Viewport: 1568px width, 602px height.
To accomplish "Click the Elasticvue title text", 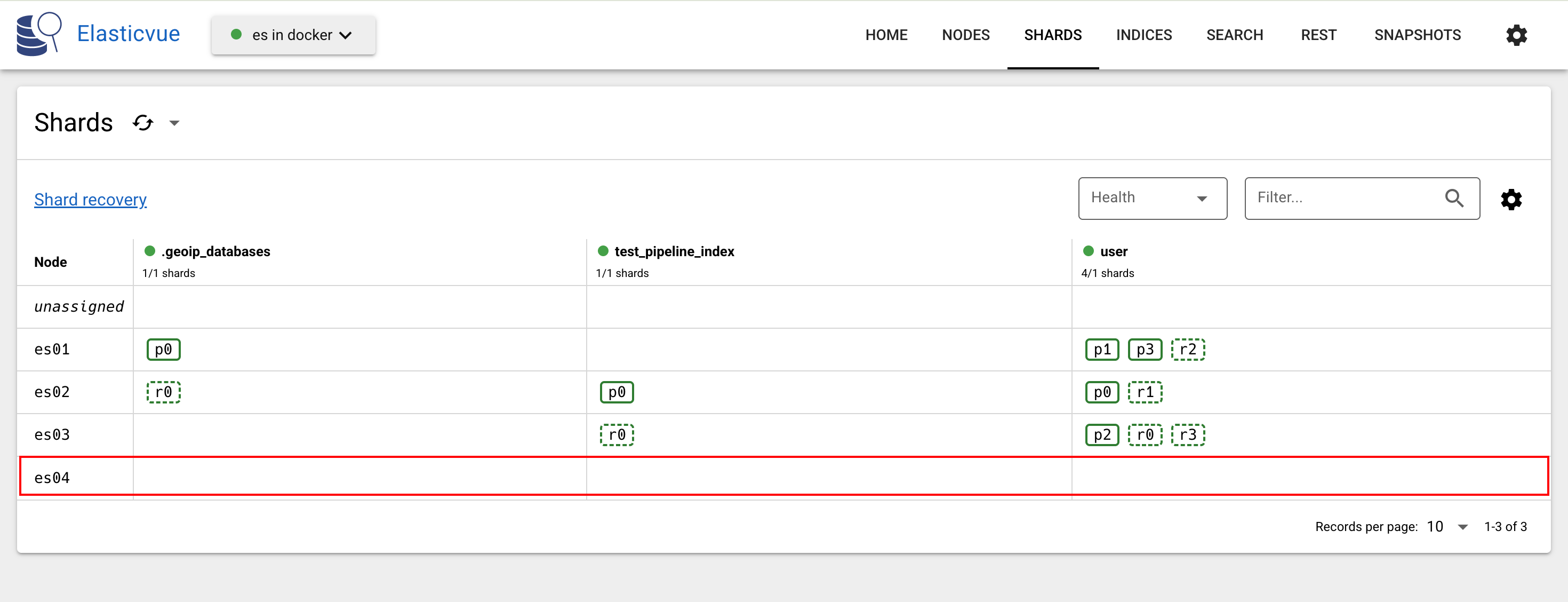I will pos(129,34).
